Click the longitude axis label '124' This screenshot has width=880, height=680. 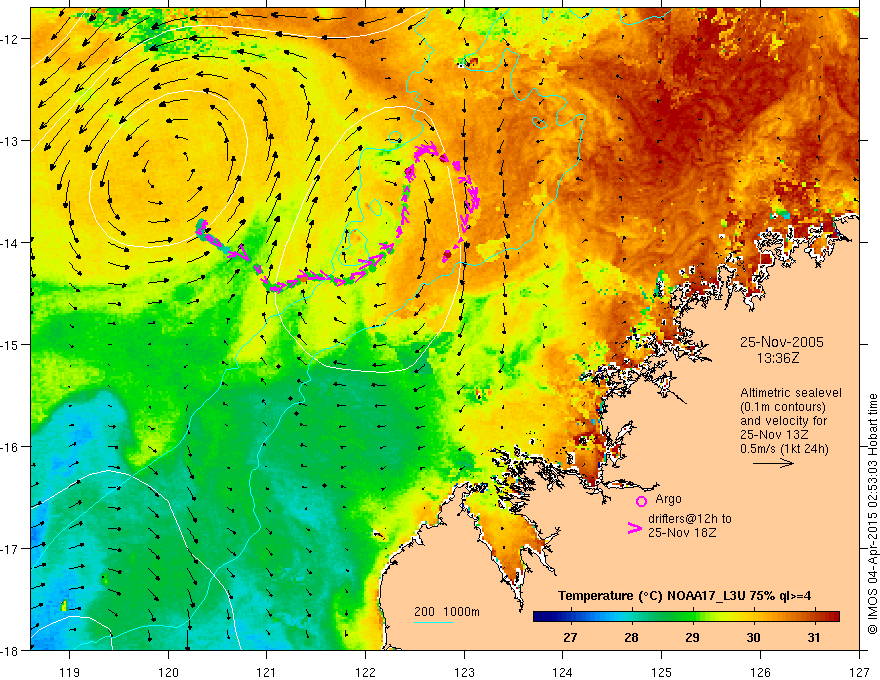(563, 672)
